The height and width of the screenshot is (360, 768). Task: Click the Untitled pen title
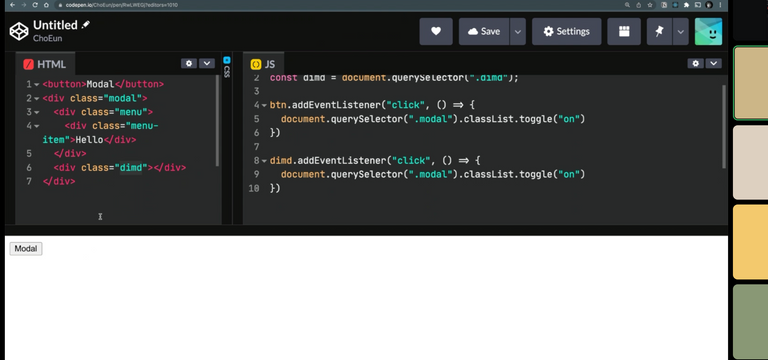point(55,25)
